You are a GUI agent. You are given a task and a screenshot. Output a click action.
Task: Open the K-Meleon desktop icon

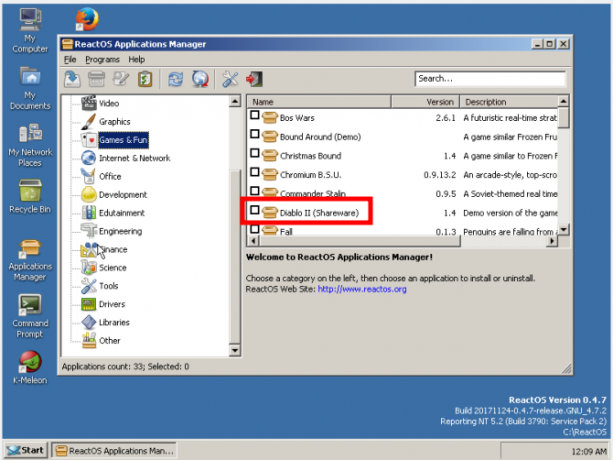(30, 367)
